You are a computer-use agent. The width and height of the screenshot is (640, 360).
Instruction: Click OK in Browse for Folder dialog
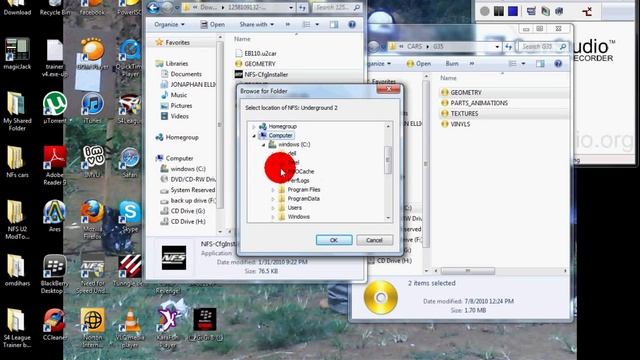334,240
